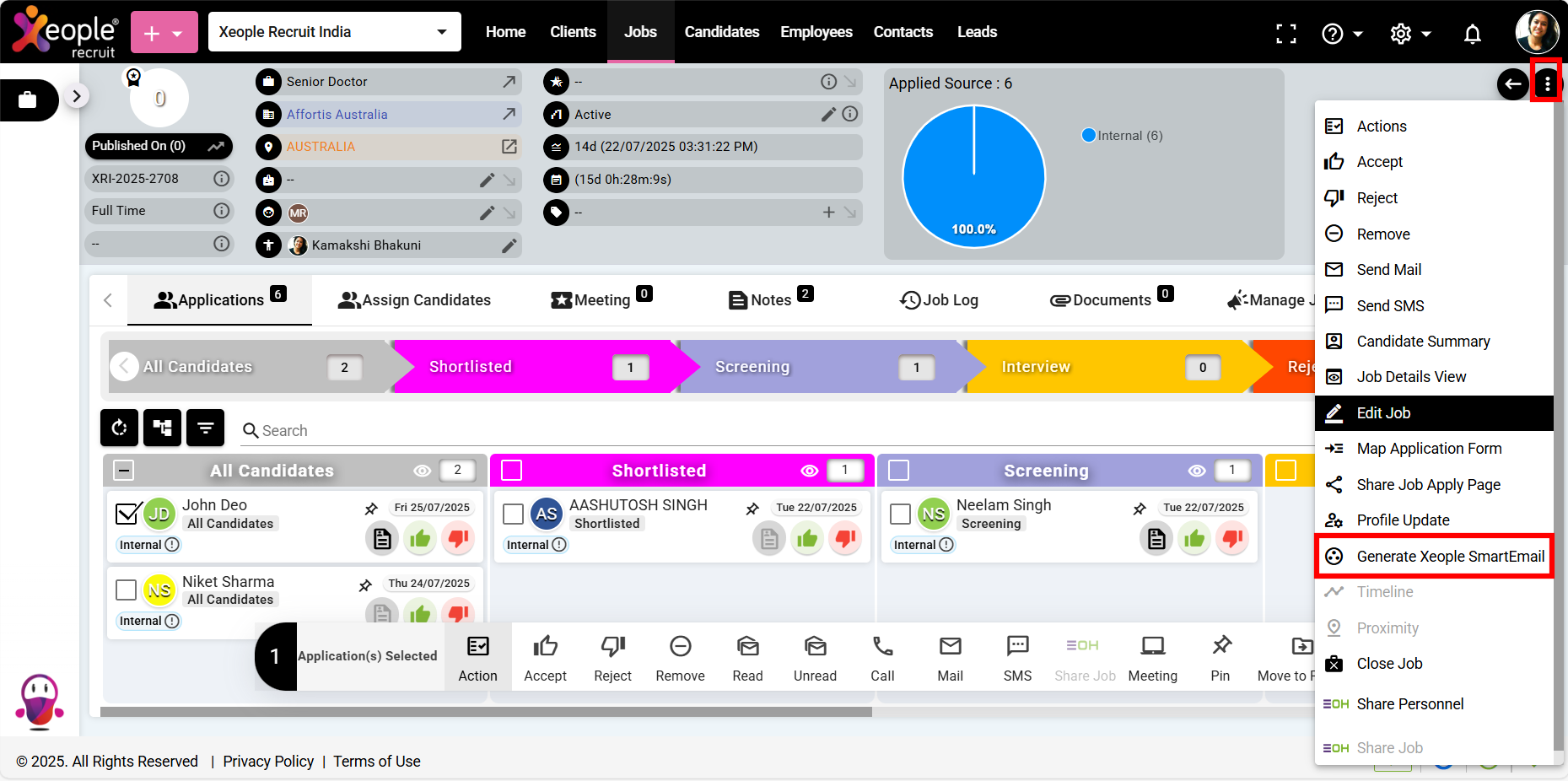Expand the settings gear dropdown

[1410, 34]
